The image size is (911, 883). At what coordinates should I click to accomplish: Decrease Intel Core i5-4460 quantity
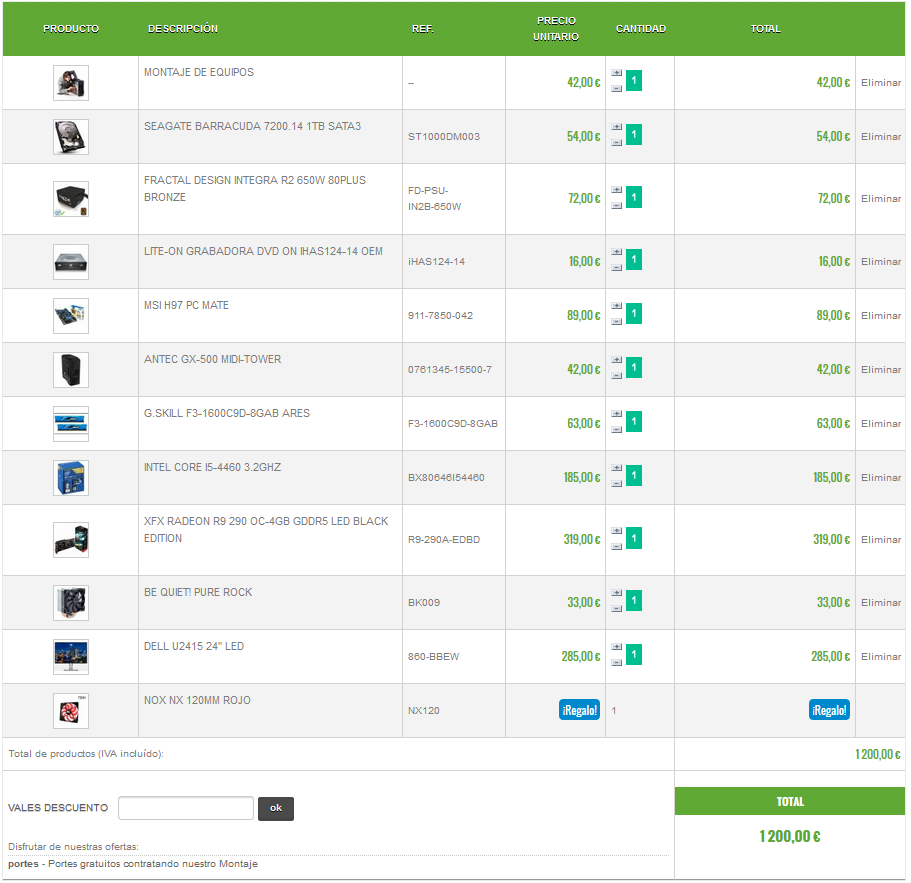click(x=616, y=483)
